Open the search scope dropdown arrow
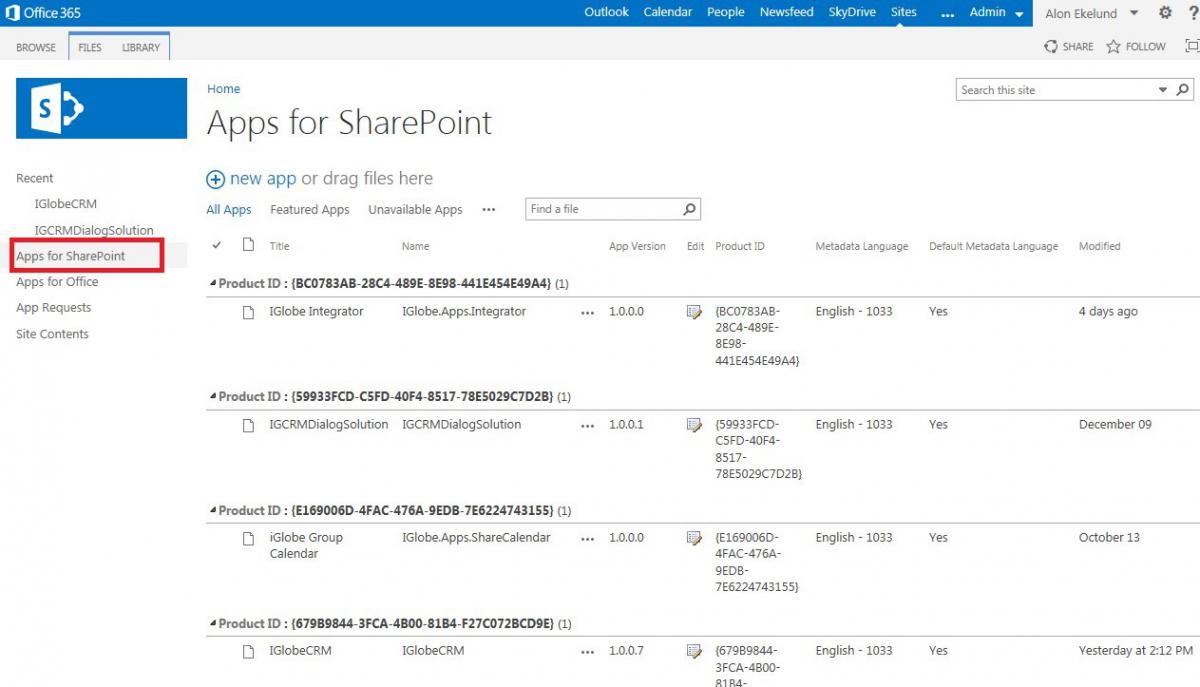The image size is (1200, 687). pyautogui.click(x=1163, y=90)
